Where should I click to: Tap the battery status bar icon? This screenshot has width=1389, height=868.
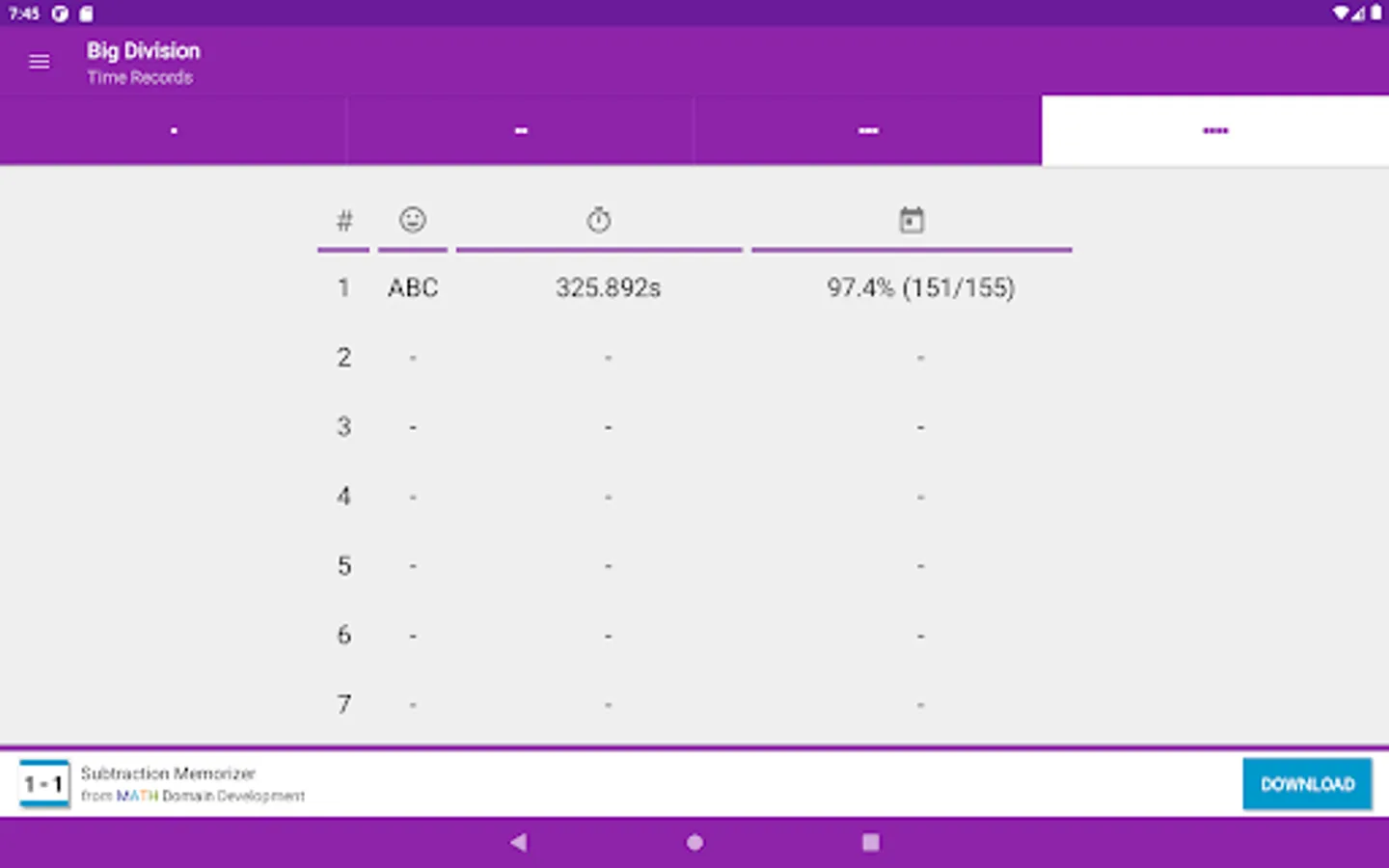tap(1376, 14)
